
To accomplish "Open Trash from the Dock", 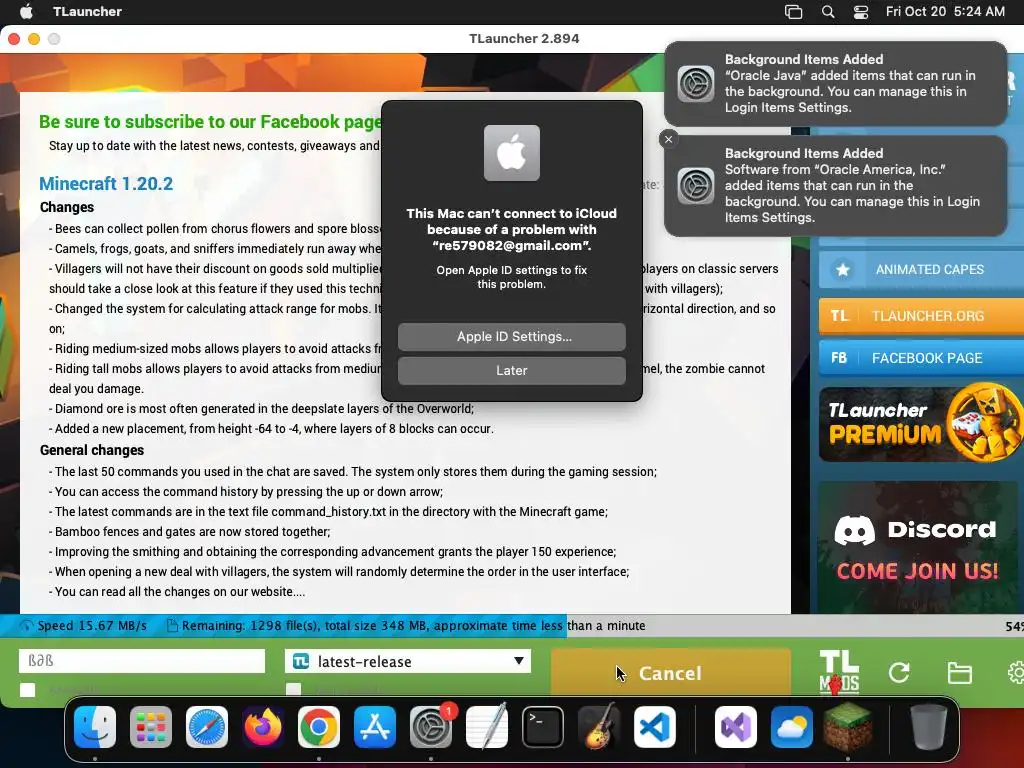I will 928,727.
